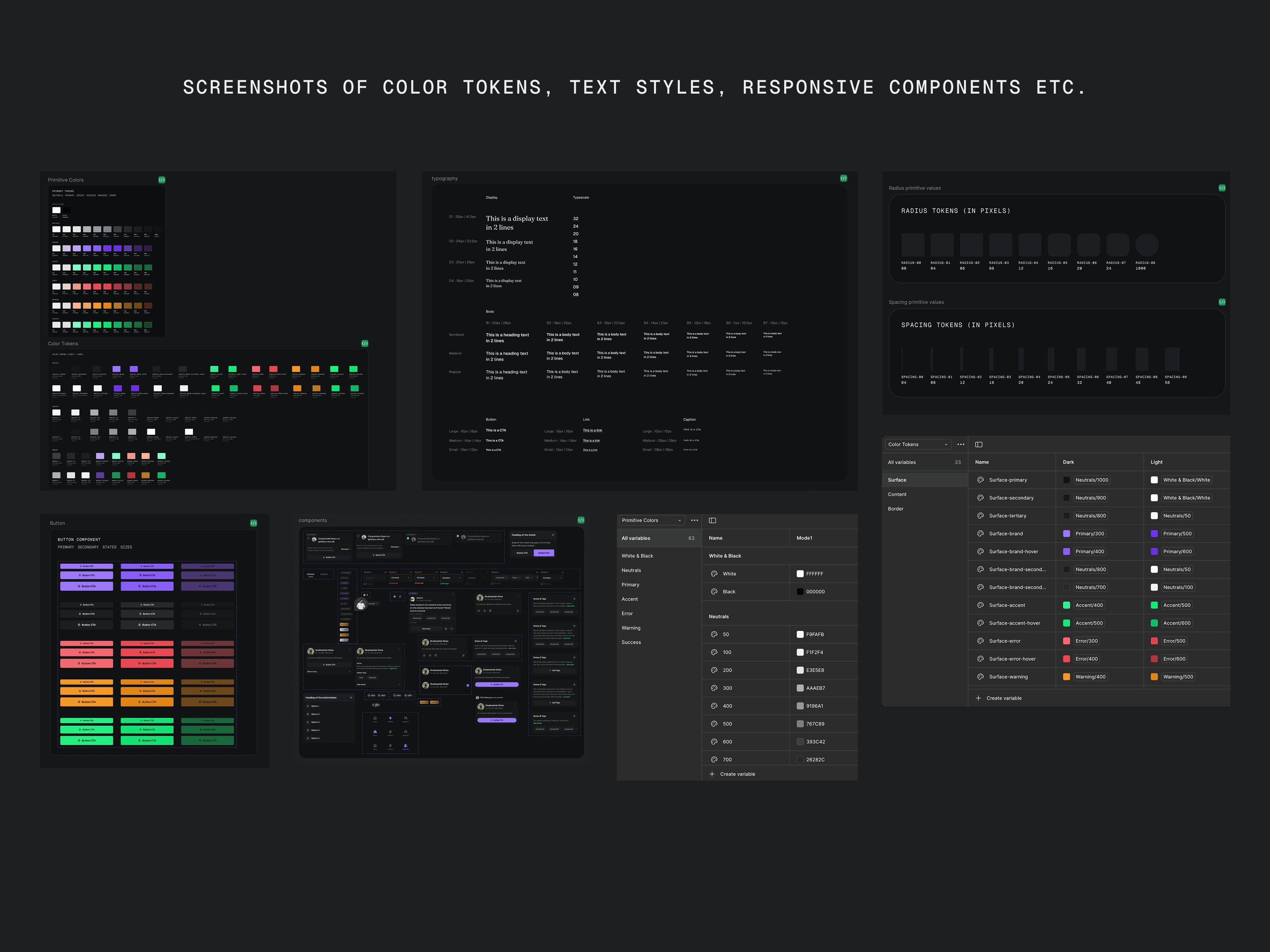Screen dimensions: 1270x952
Task: Click Primary/300 swatch for Surface-brand dark
Action: pos(1067,534)
